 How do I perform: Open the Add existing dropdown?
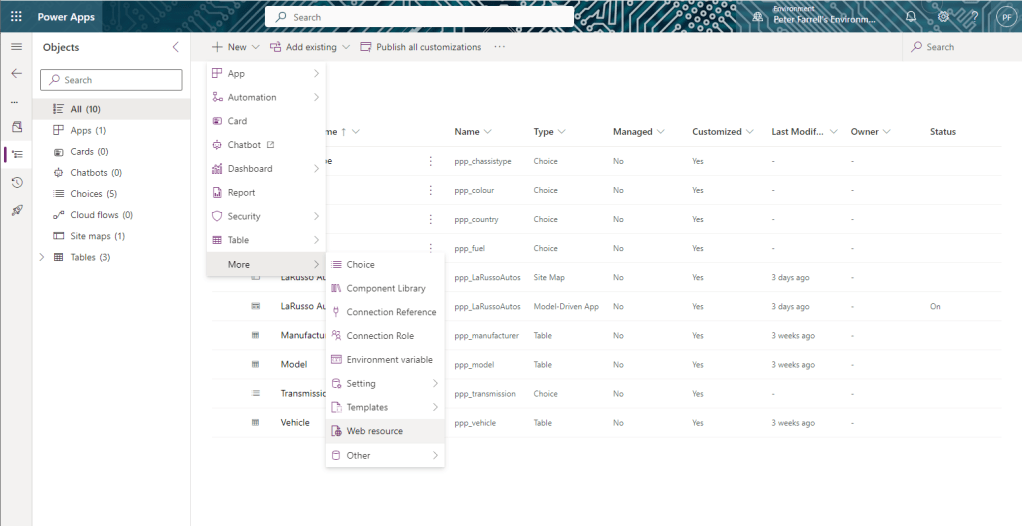tap(310, 47)
